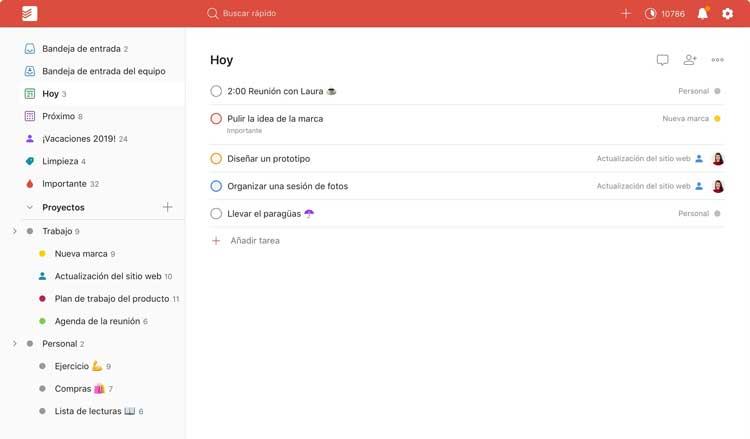Open Bandeja de entrada del equipo
This screenshot has width=750, height=439.
click(103, 71)
